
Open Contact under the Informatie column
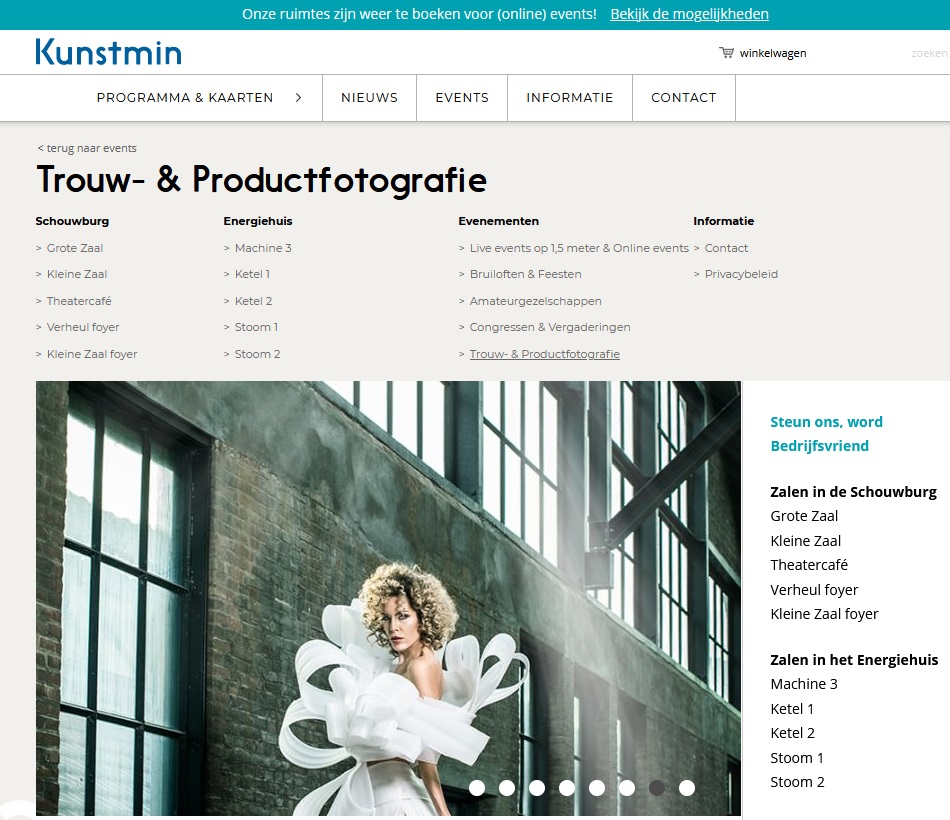pos(726,248)
